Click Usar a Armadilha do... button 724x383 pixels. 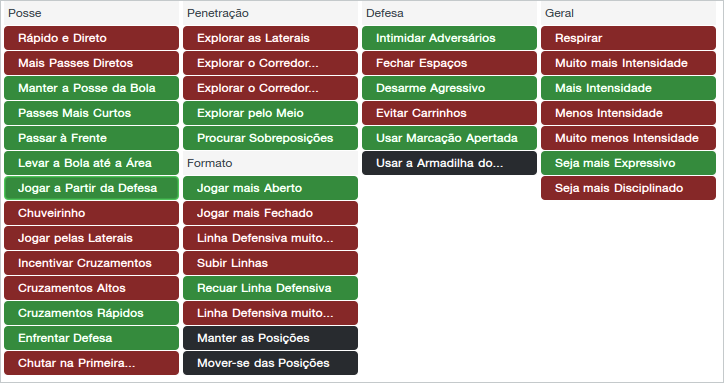449,163
